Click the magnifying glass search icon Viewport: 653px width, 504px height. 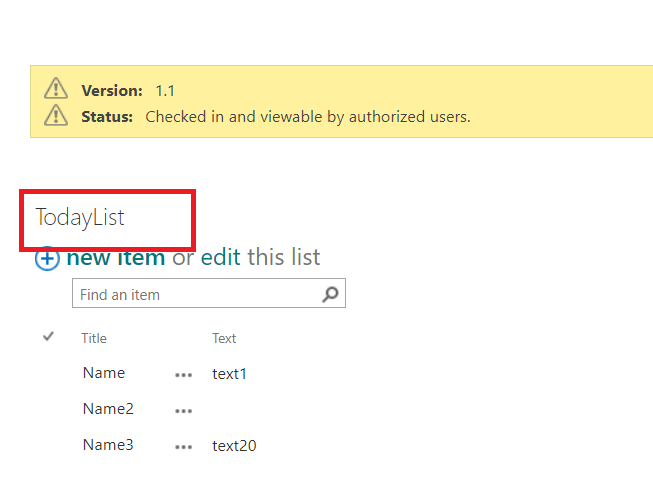(x=330, y=294)
